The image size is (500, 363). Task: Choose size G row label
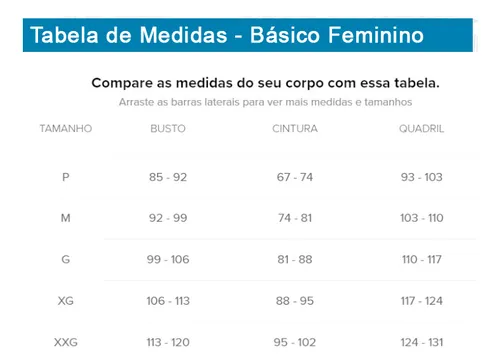coord(66,259)
